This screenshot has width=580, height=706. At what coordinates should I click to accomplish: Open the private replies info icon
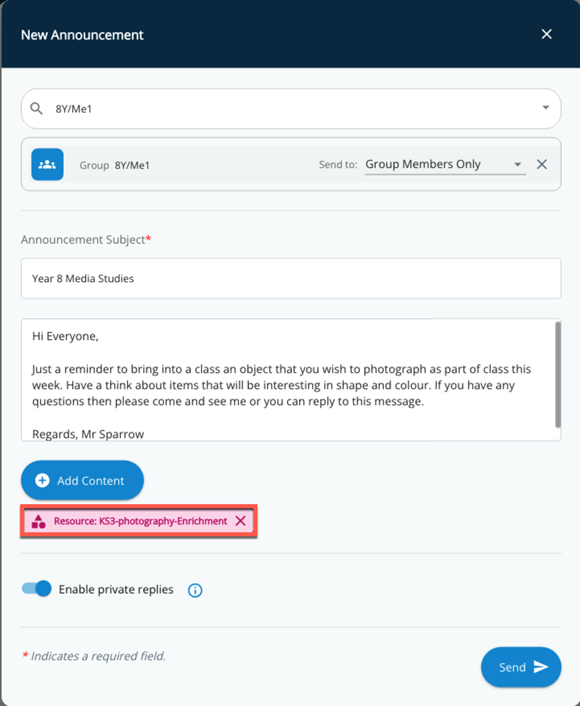[195, 590]
